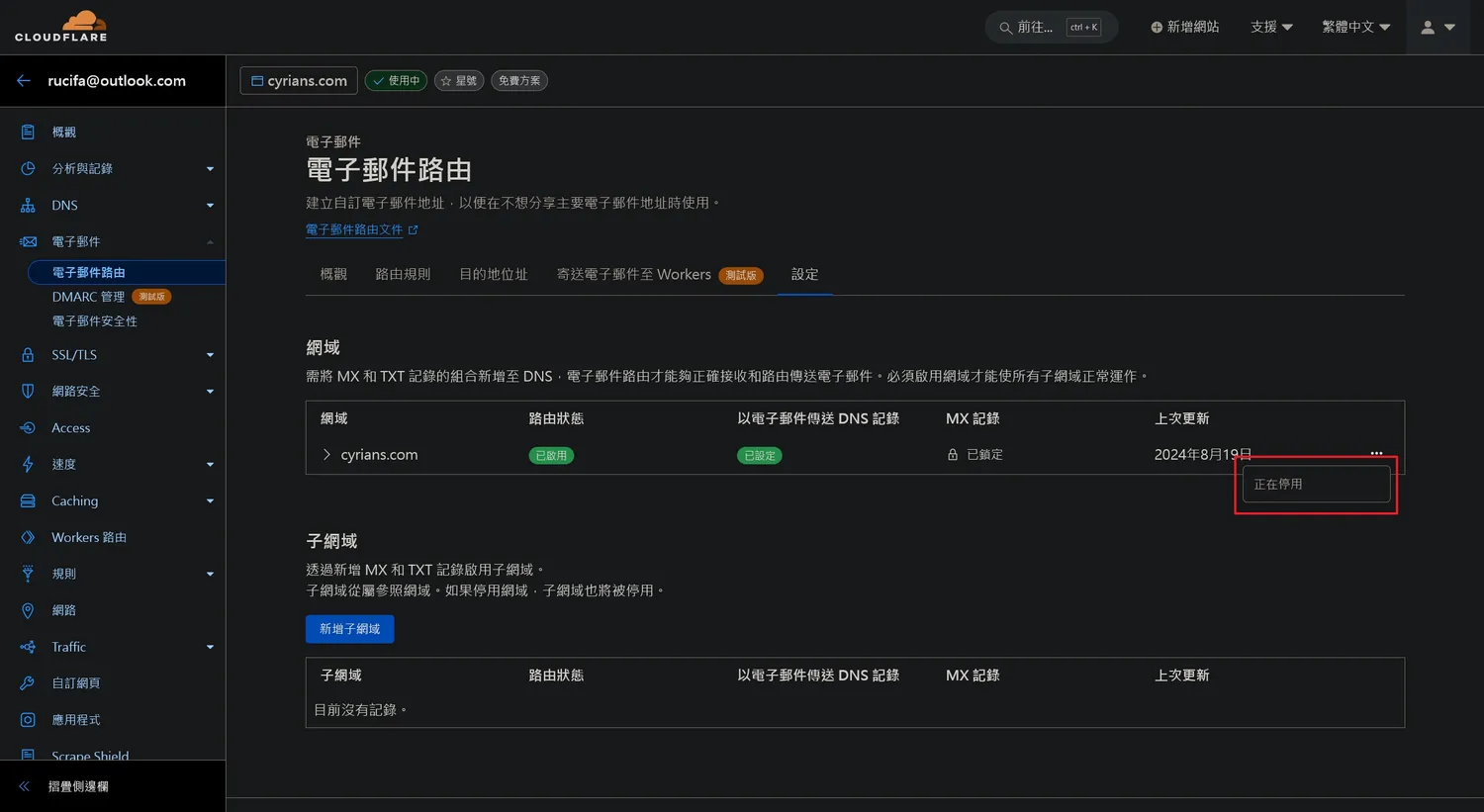The height and width of the screenshot is (812, 1484).
Task: Select the 速度 (Speed) sidebar icon
Action: point(29,464)
